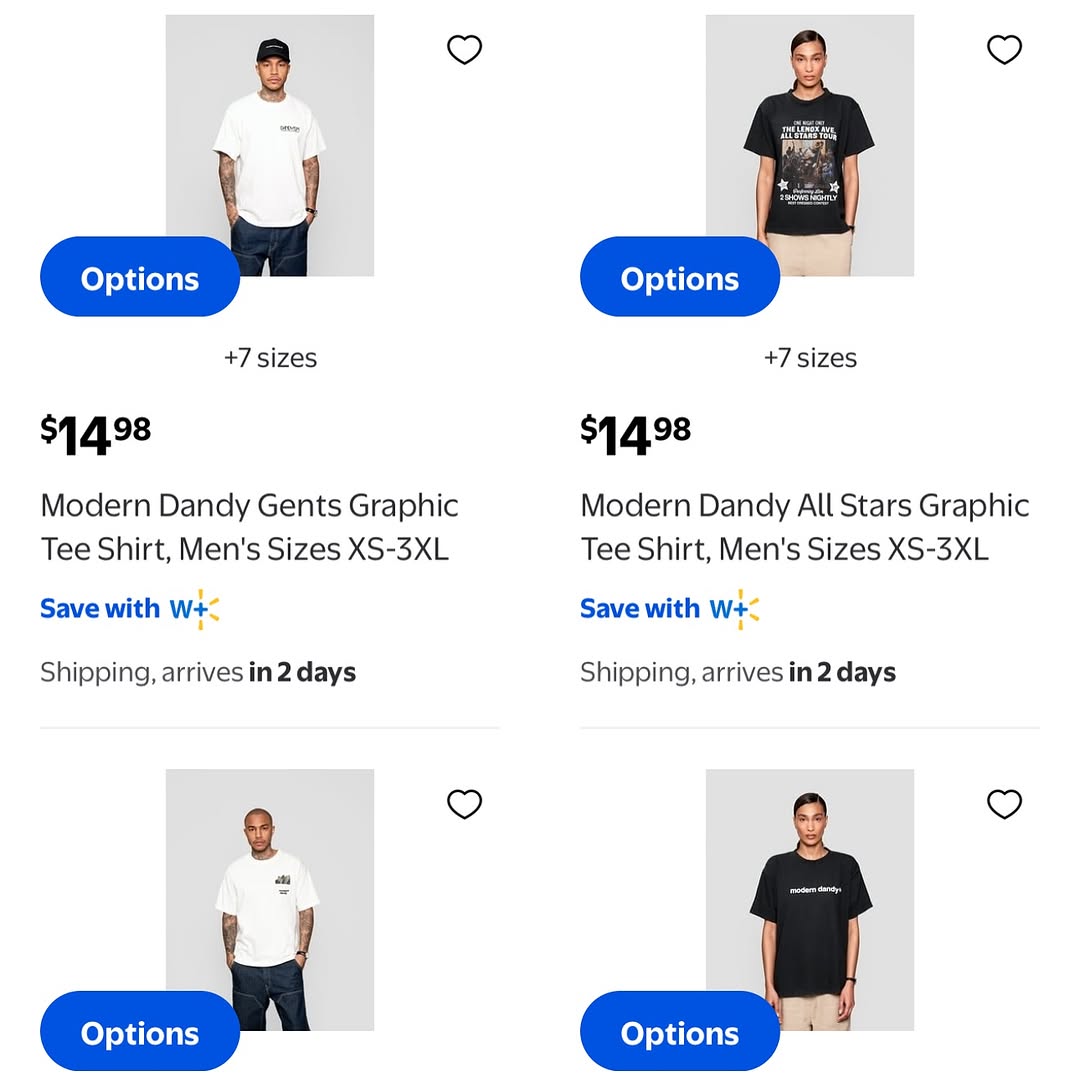Heart the black "modern dandy" logo tee
This screenshot has height=1080, width=1080.
point(1004,804)
